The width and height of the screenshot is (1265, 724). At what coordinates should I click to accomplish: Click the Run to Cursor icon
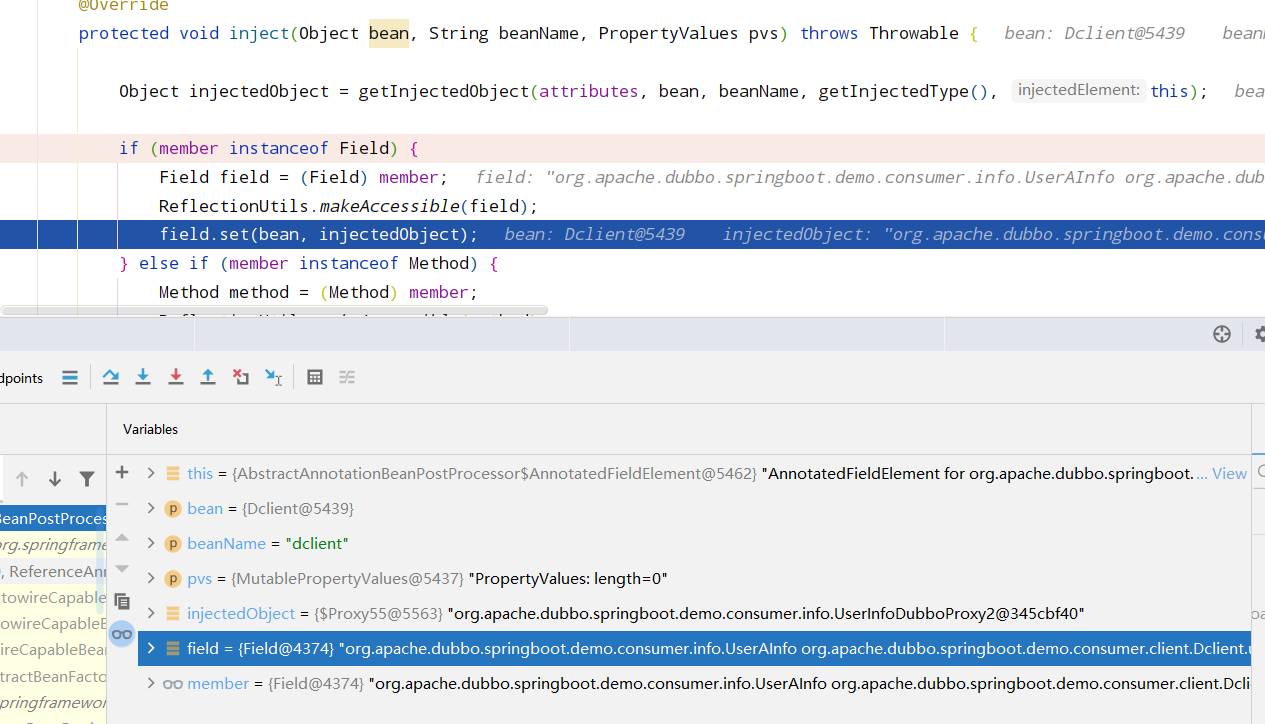coord(273,377)
